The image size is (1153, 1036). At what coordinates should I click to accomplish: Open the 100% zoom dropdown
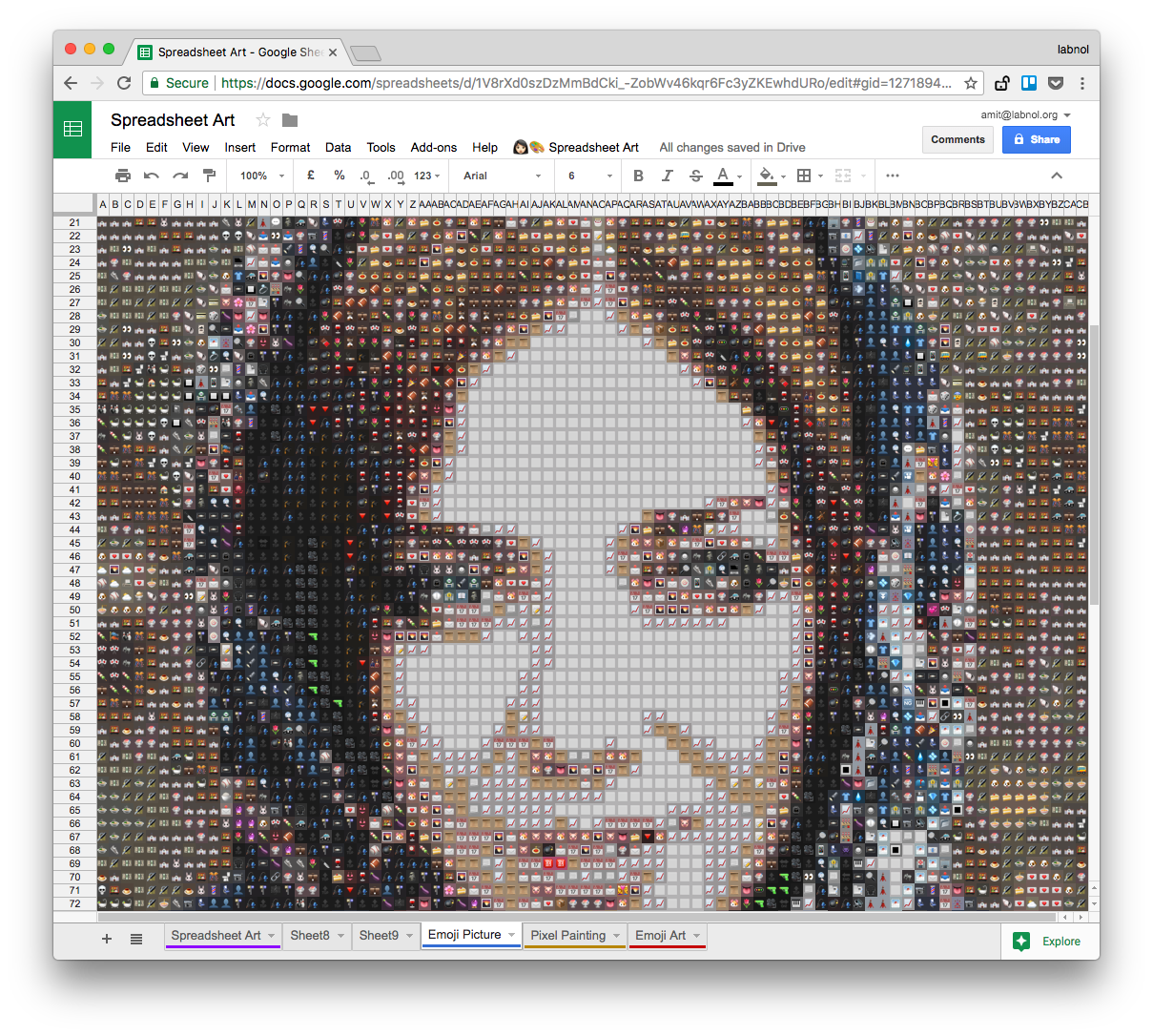[259, 176]
